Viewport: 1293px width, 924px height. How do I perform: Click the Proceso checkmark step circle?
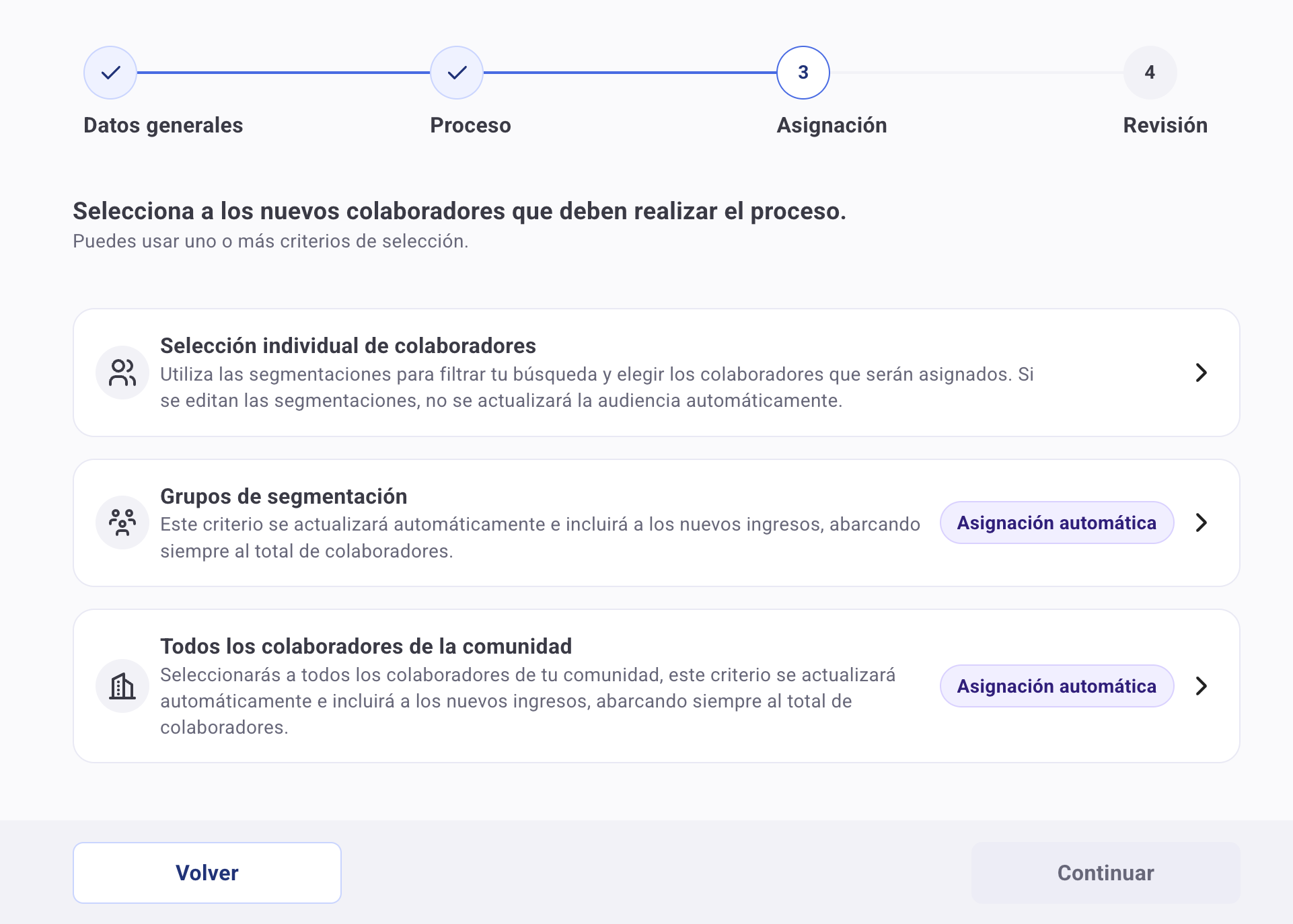tap(457, 73)
